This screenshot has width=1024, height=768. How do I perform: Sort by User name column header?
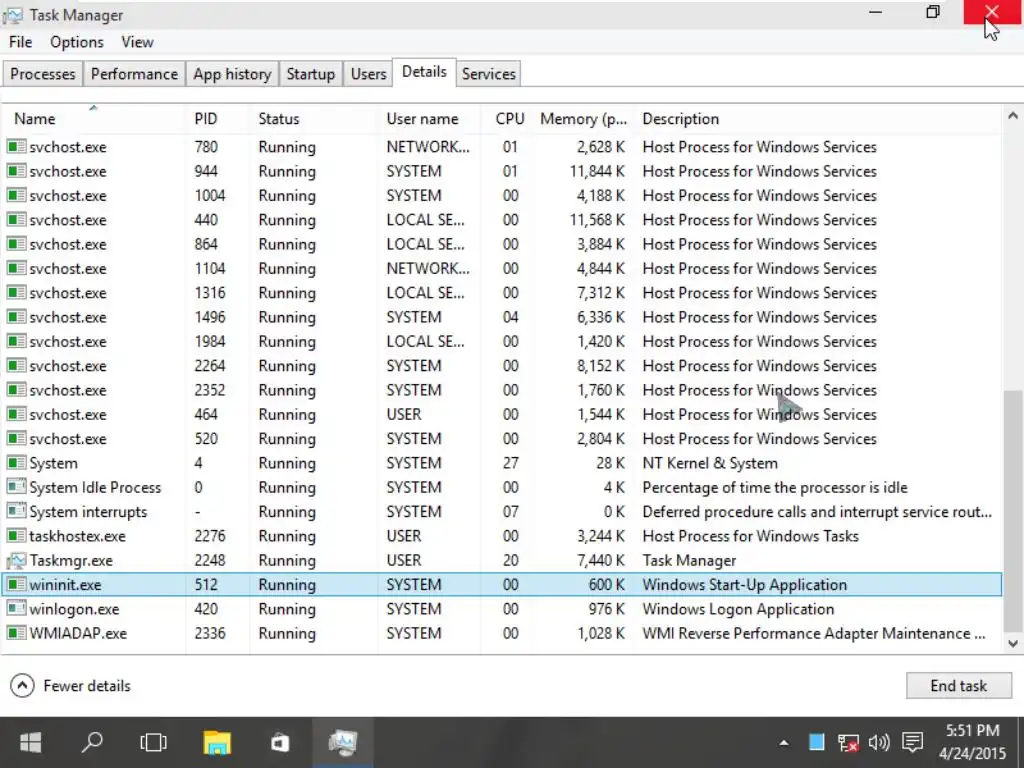[x=429, y=118]
